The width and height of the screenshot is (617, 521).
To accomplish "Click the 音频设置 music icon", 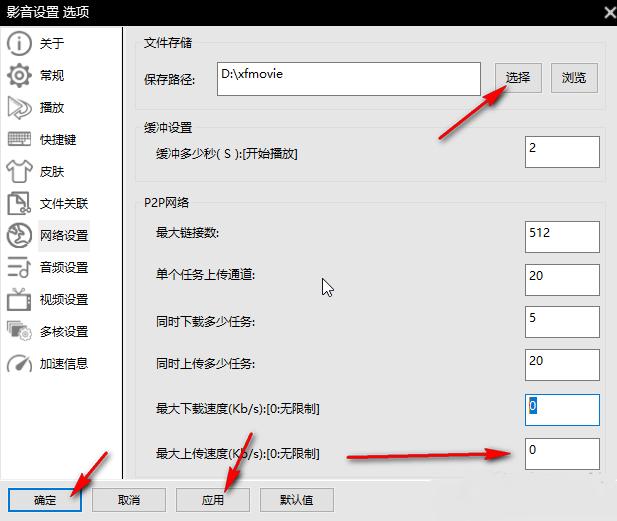I will point(19,268).
